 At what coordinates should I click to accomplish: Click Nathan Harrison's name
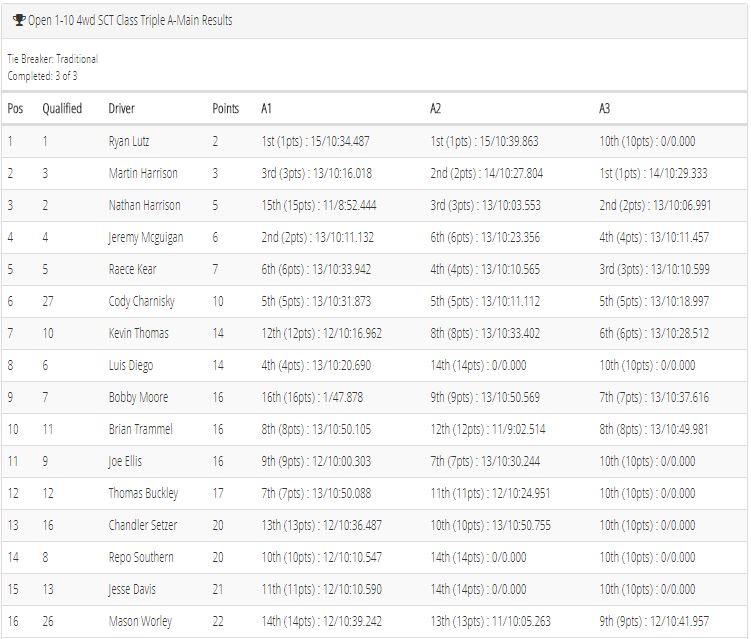(x=145, y=205)
